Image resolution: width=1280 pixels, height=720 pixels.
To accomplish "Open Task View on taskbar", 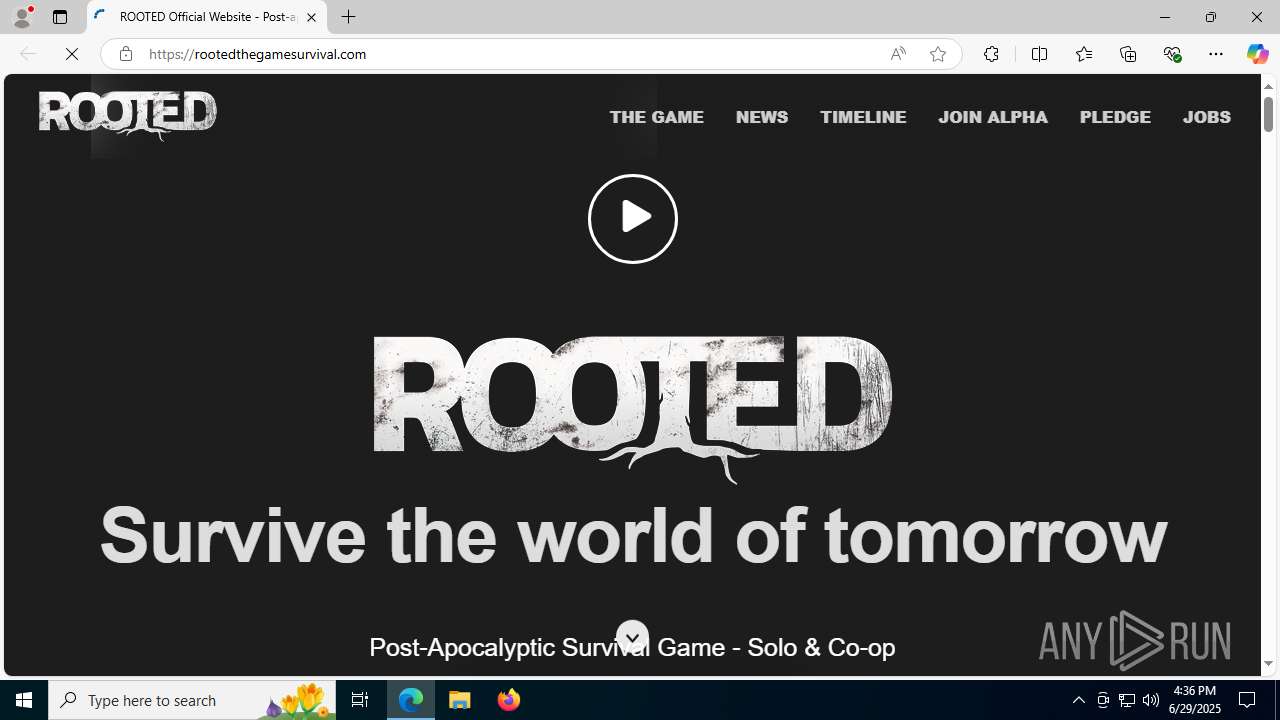I will tap(360, 700).
